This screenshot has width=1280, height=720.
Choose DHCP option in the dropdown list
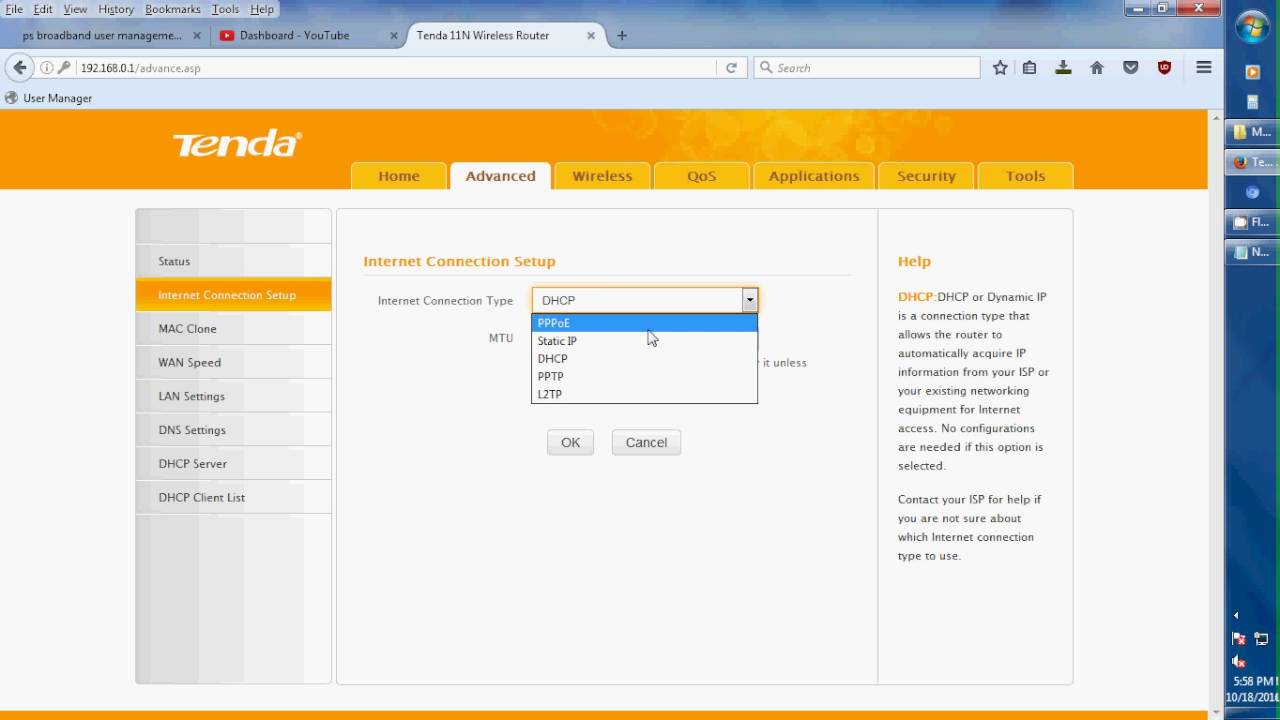pos(644,359)
